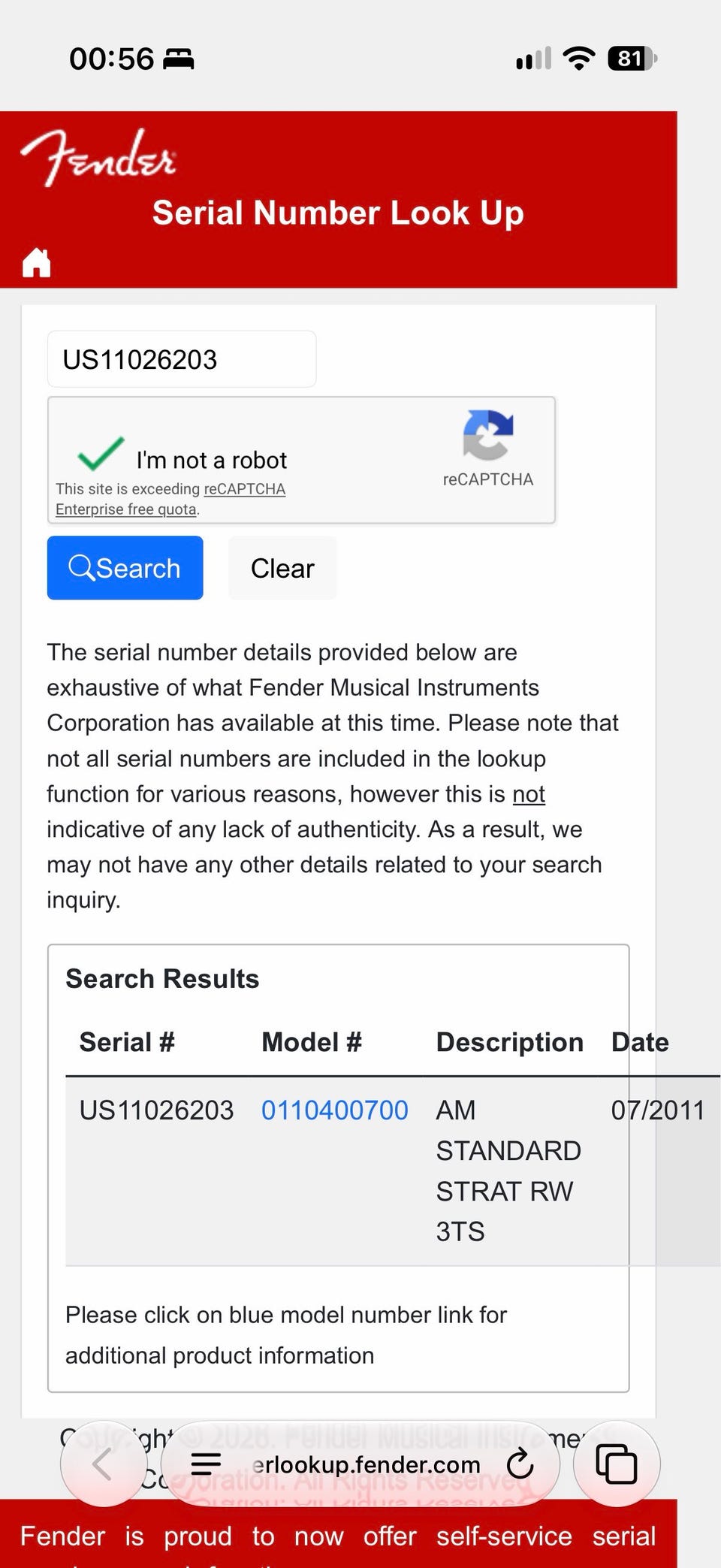The width and height of the screenshot is (721, 1568).
Task: Select the US11026203 result row serial
Action: [157, 1110]
